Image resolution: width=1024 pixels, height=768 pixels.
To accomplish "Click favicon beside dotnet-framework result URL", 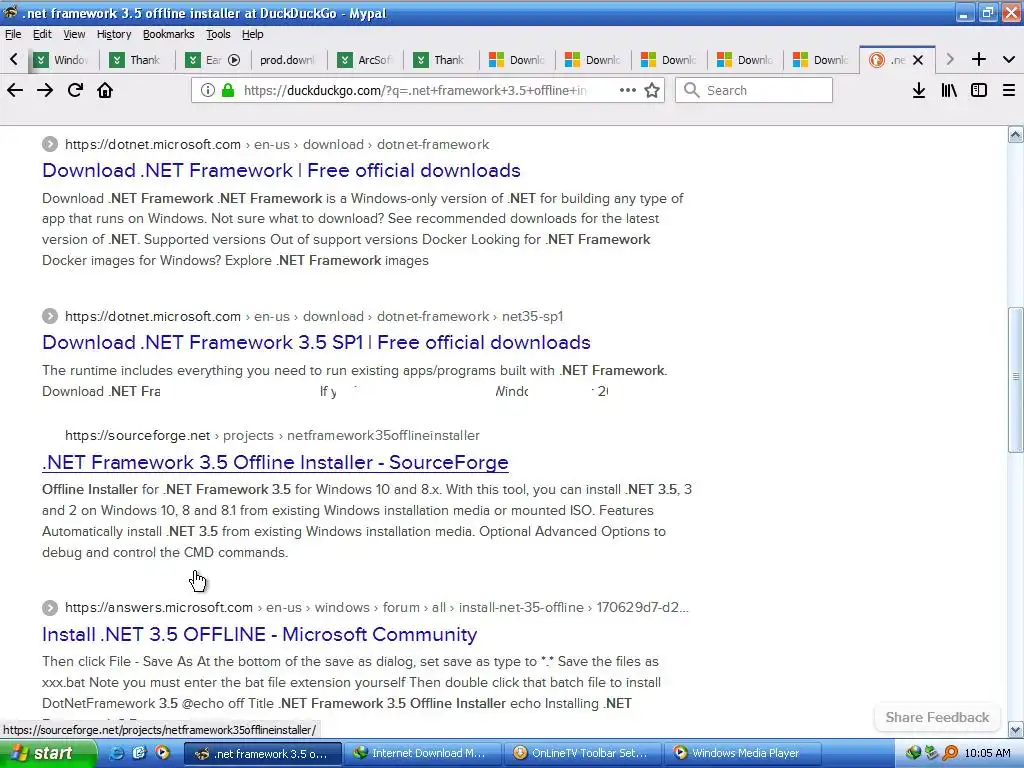I will click(50, 144).
